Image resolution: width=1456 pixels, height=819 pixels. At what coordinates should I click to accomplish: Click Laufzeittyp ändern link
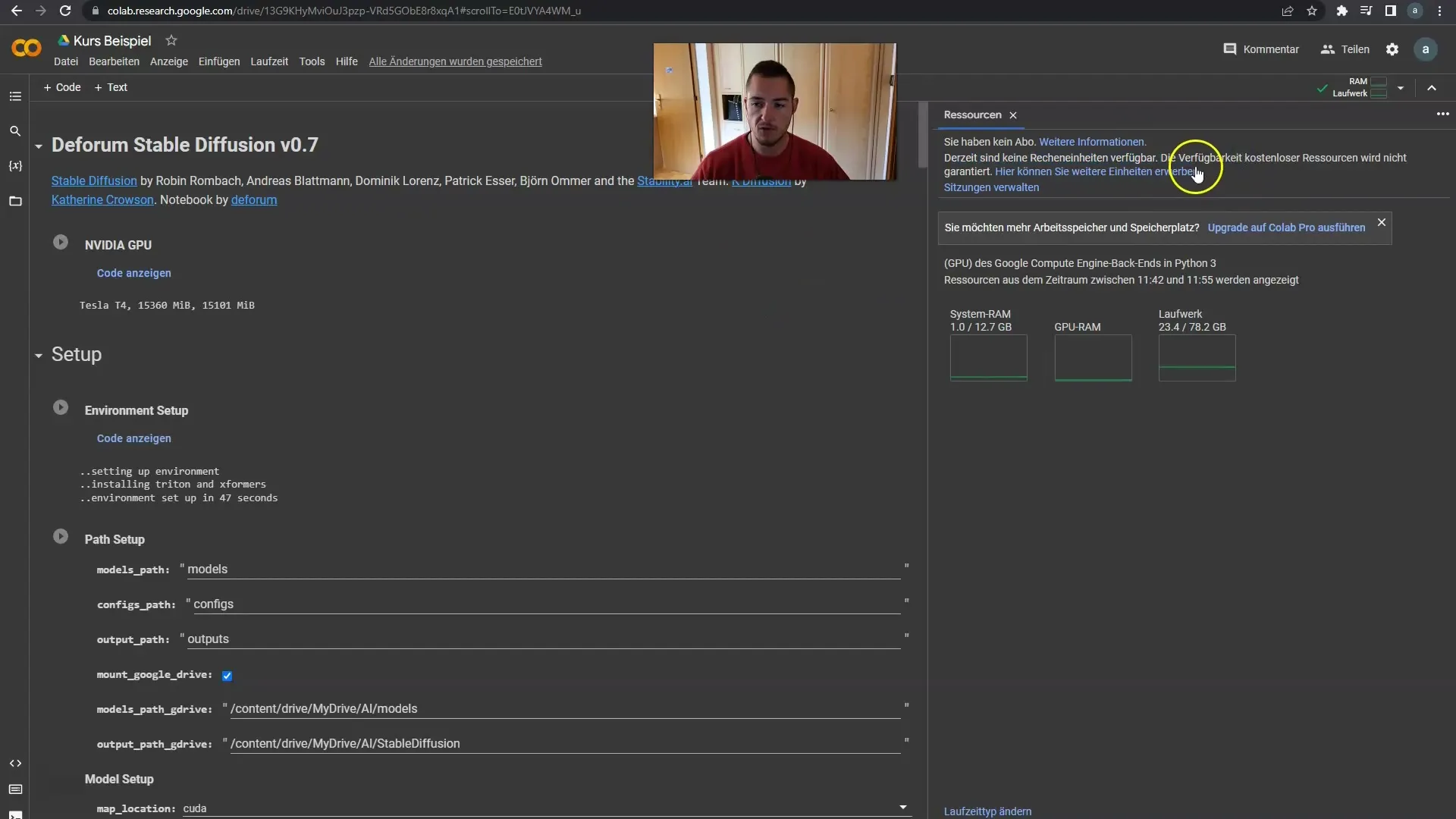[987, 811]
